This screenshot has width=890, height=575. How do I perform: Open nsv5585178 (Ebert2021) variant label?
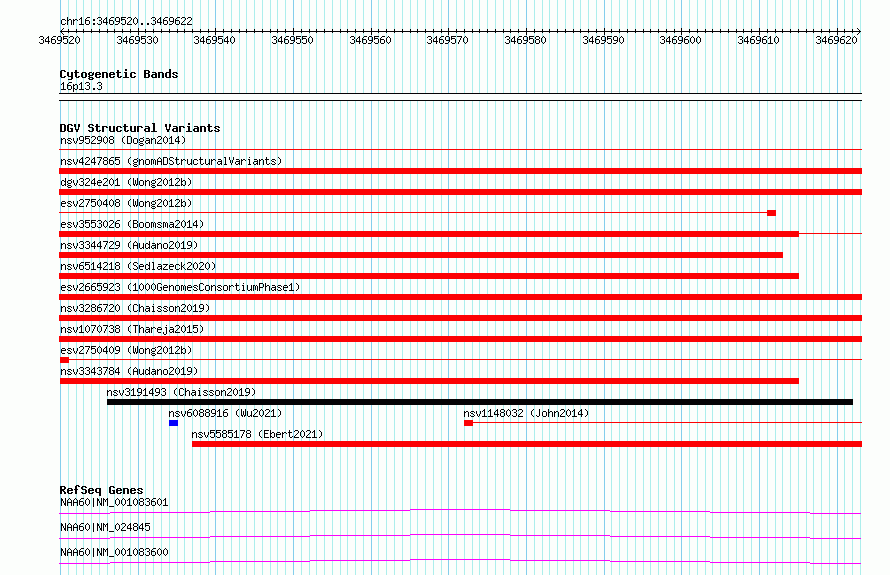coord(257,434)
